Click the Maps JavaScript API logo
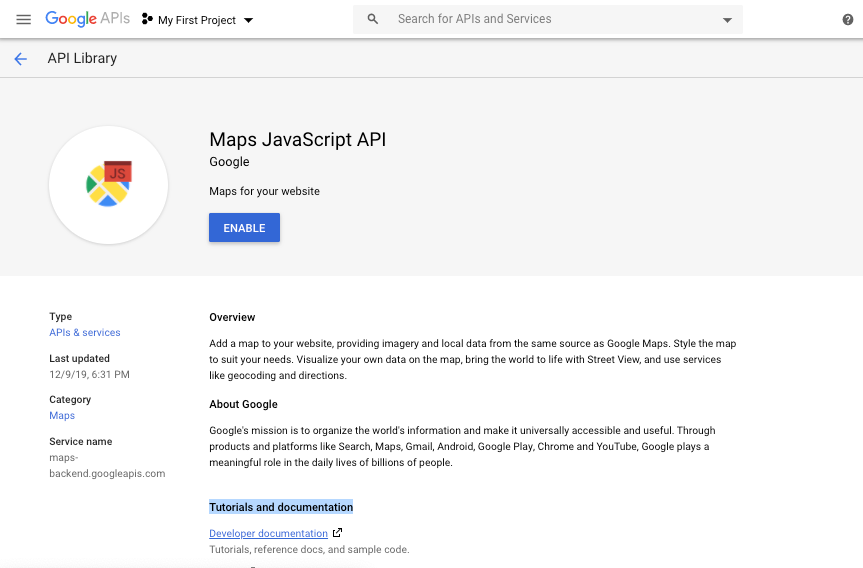Screen dimensions: 863x568 108,185
